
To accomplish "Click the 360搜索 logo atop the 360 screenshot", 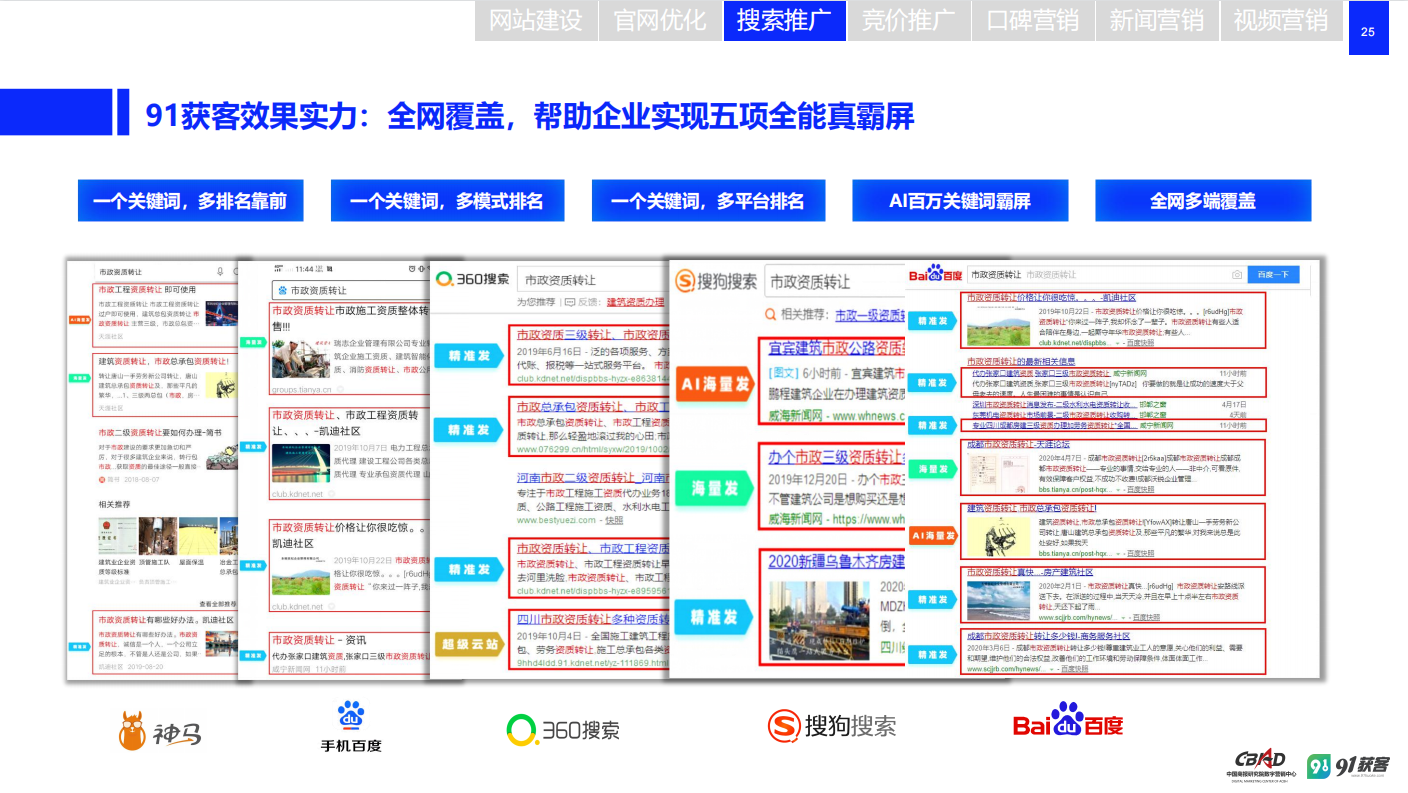I will click(472, 280).
